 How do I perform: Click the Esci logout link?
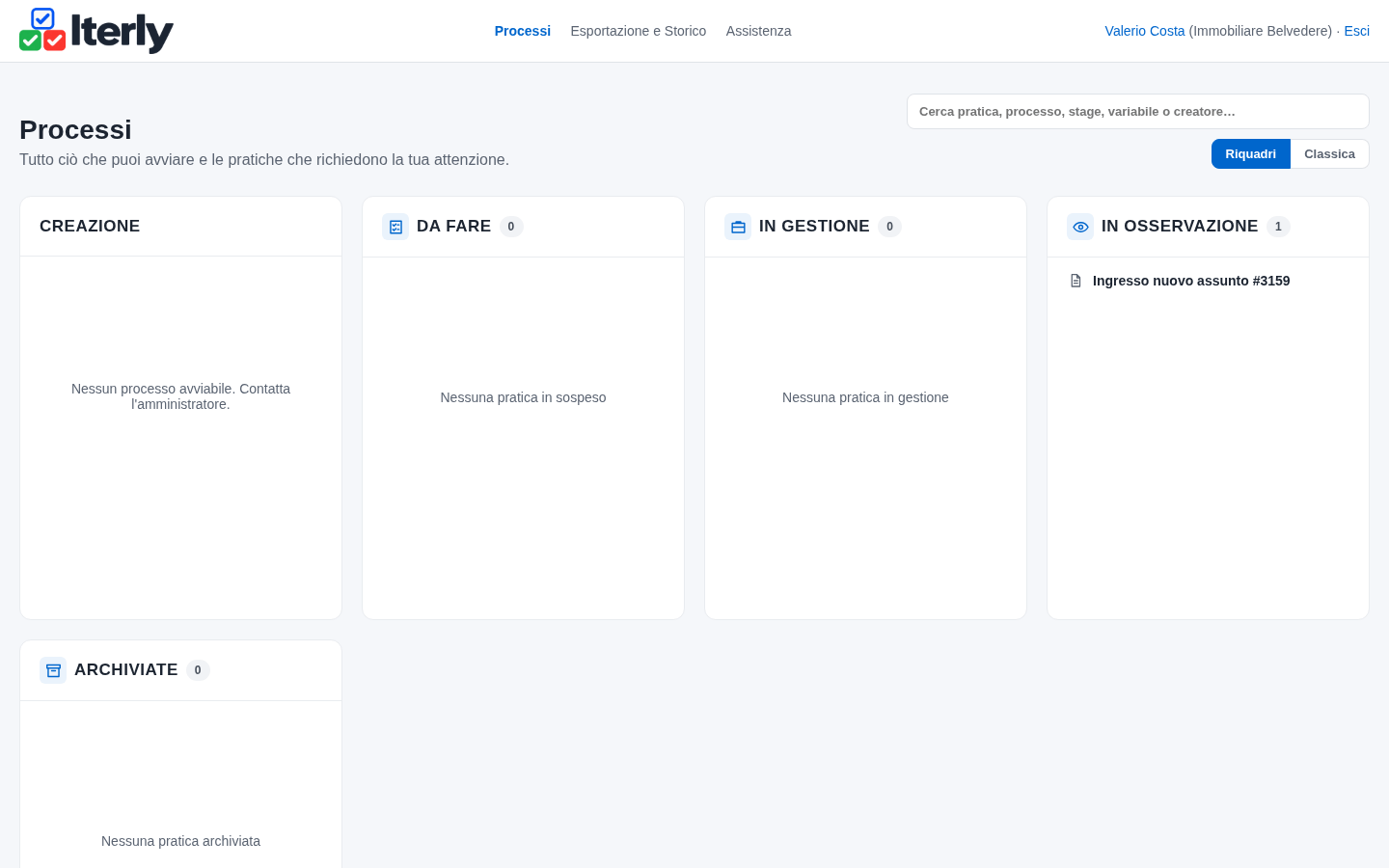click(1356, 31)
